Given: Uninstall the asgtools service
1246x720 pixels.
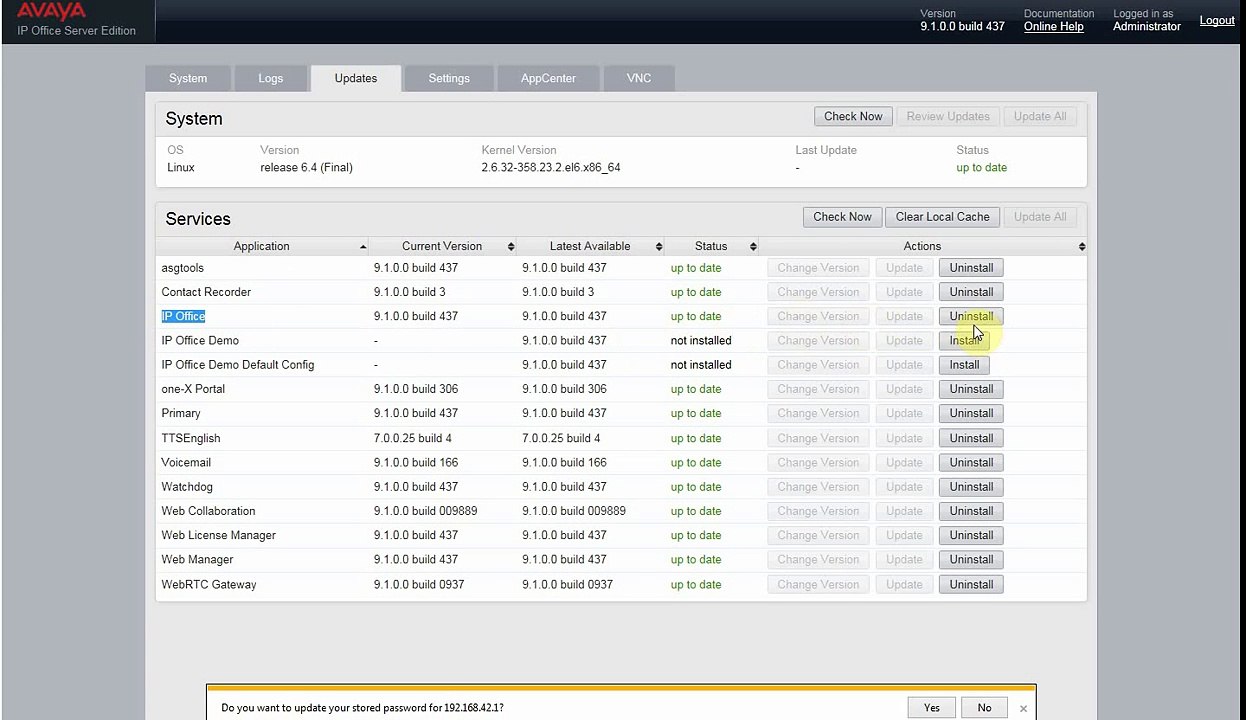Looking at the screenshot, I should pyautogui.click(x=971, y=268).
